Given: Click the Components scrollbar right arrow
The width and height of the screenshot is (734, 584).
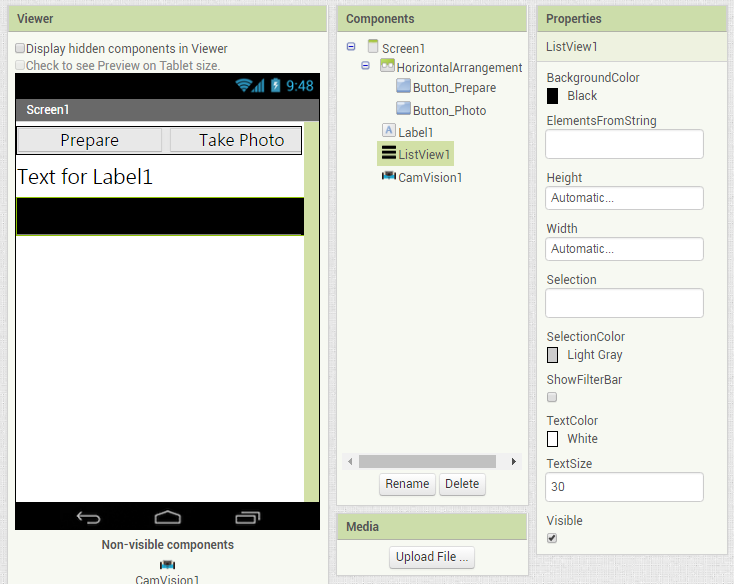Looking at the screenshot, I should (514, 461).
